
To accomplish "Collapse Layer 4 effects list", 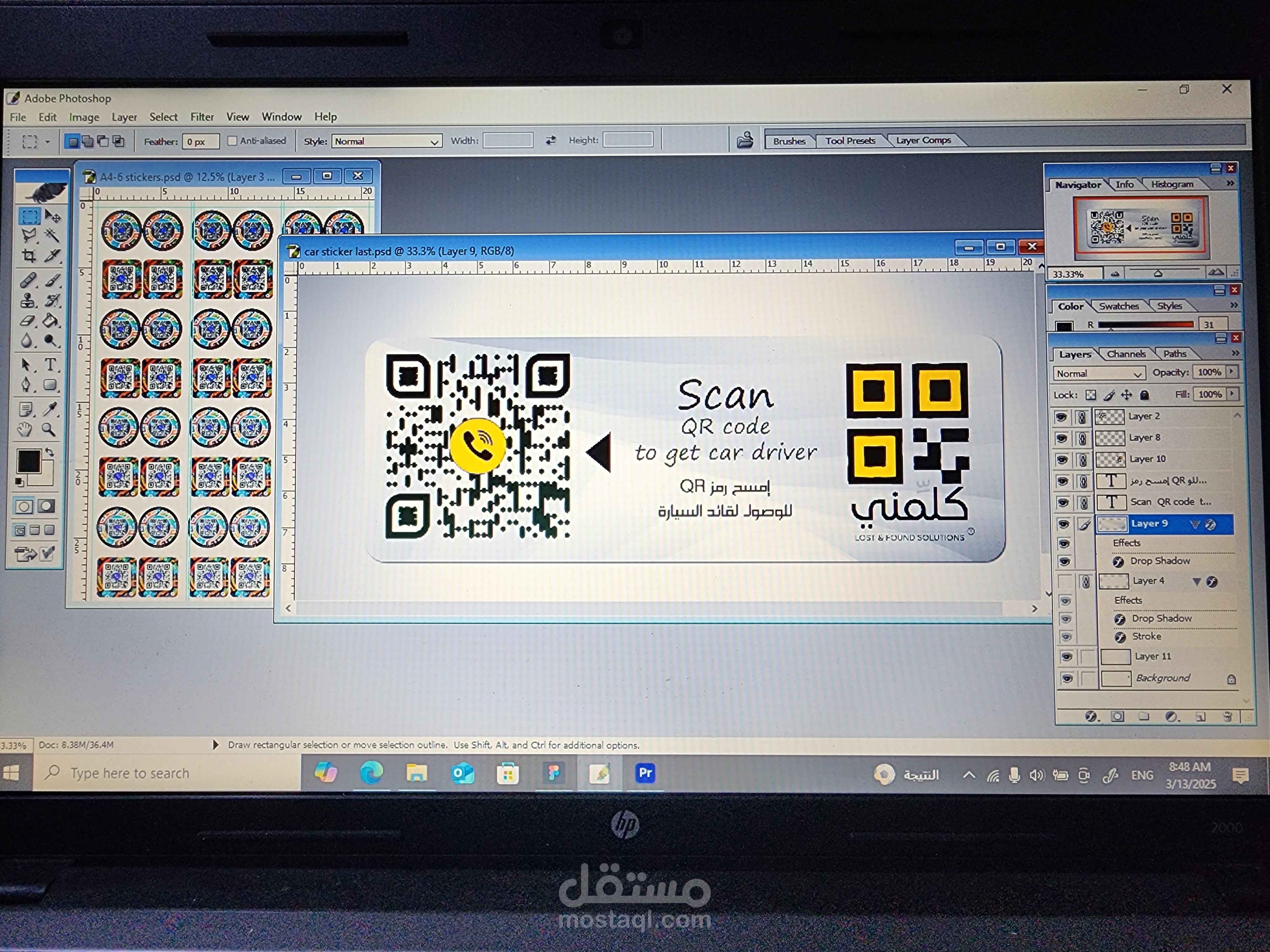I will click(1197, 582).
